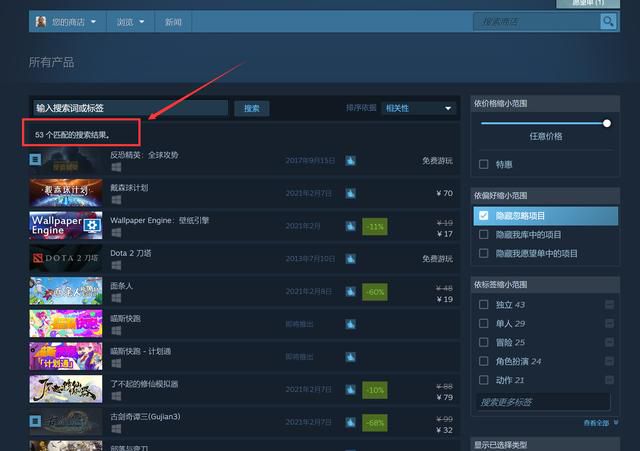Viewport: 640px width, 451px height.
Task: Click the Windows platform icon under 面条人
Action: click(116, 298)
